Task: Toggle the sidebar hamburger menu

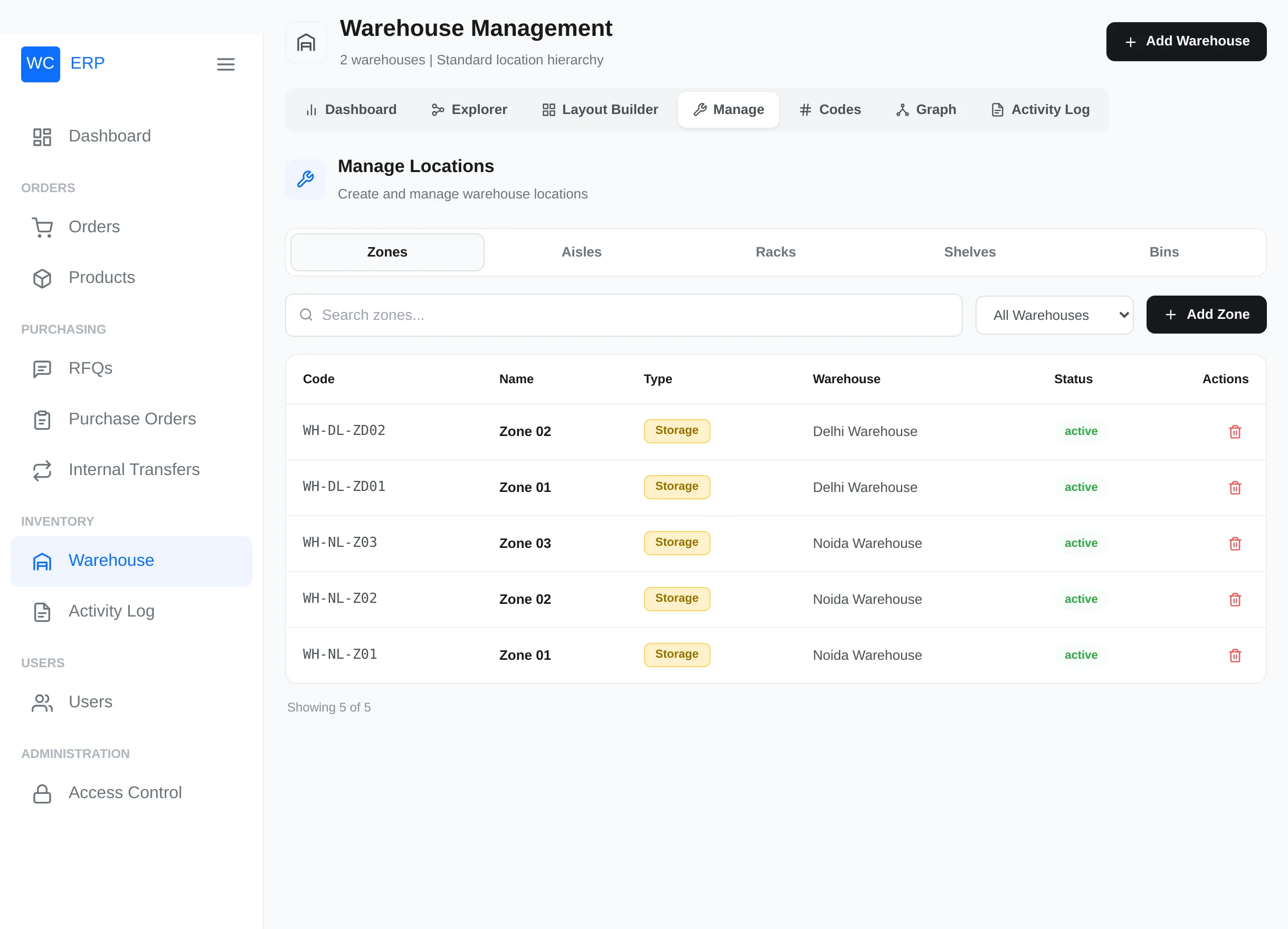Action: [225, 64]
